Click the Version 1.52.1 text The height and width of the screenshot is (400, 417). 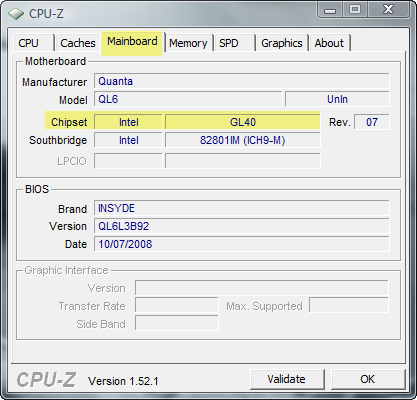click(123, 381)
